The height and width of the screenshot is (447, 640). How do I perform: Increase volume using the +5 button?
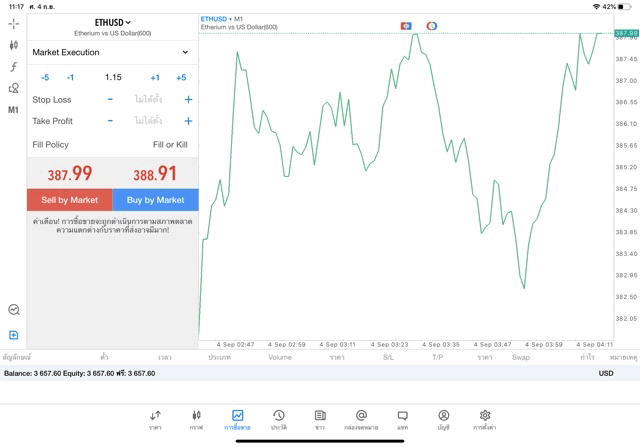181,77
